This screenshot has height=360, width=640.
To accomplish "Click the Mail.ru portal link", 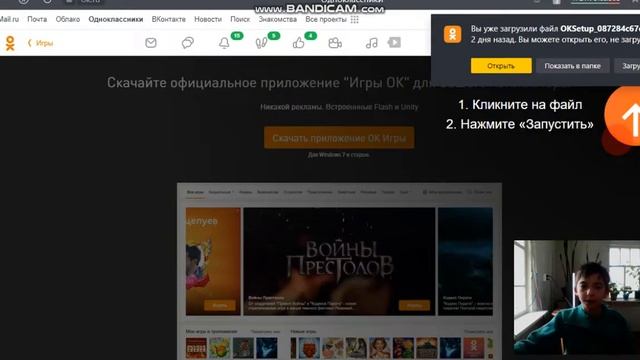I will (x=9, y=19).
